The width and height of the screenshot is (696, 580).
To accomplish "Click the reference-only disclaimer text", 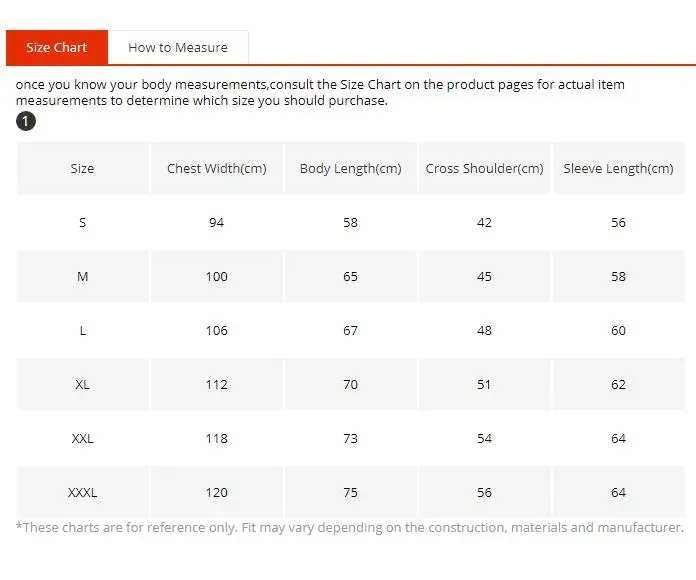I will point(350,528).
